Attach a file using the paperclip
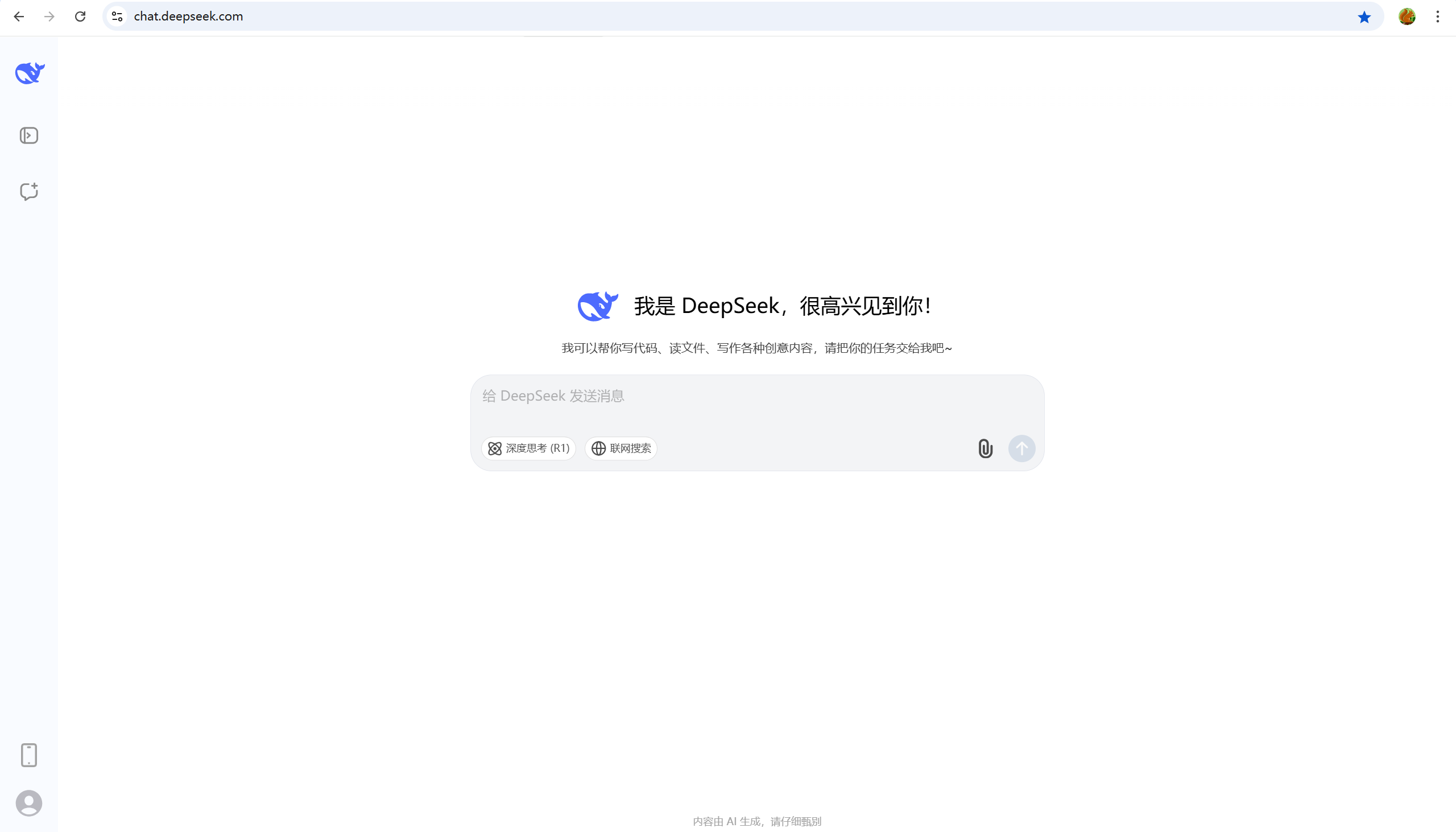The width and height of the screenshot is (1456, 832). tap(985, 448)
